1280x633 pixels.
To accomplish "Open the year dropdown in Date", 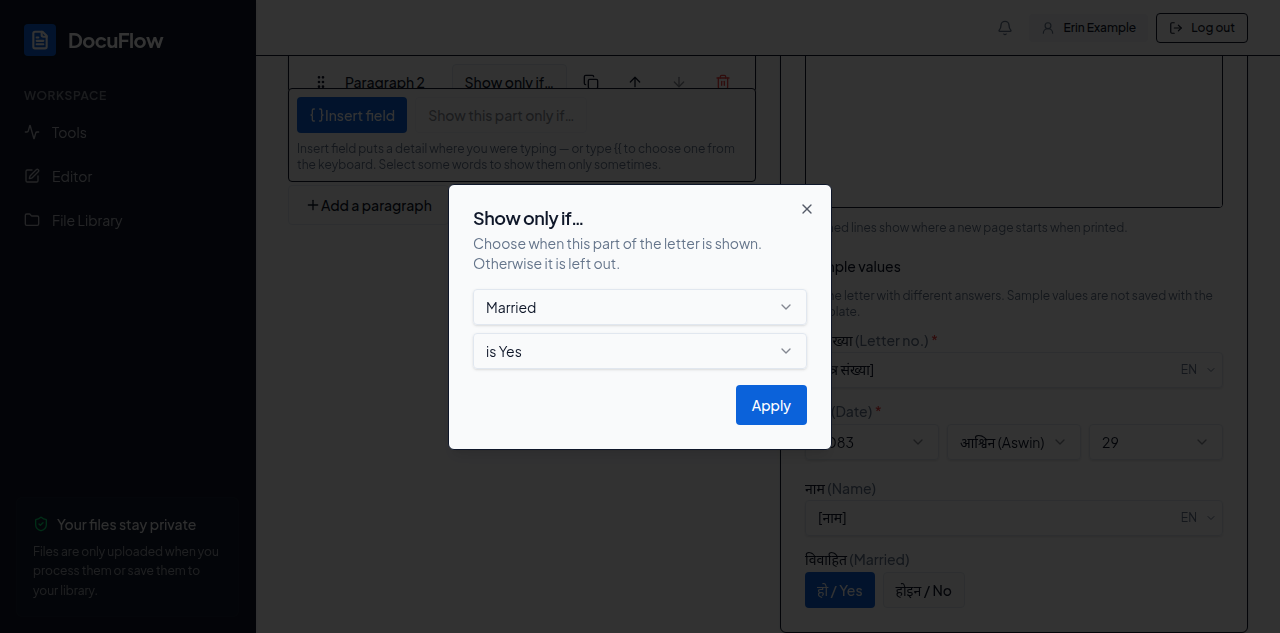I will coord(872,442).
